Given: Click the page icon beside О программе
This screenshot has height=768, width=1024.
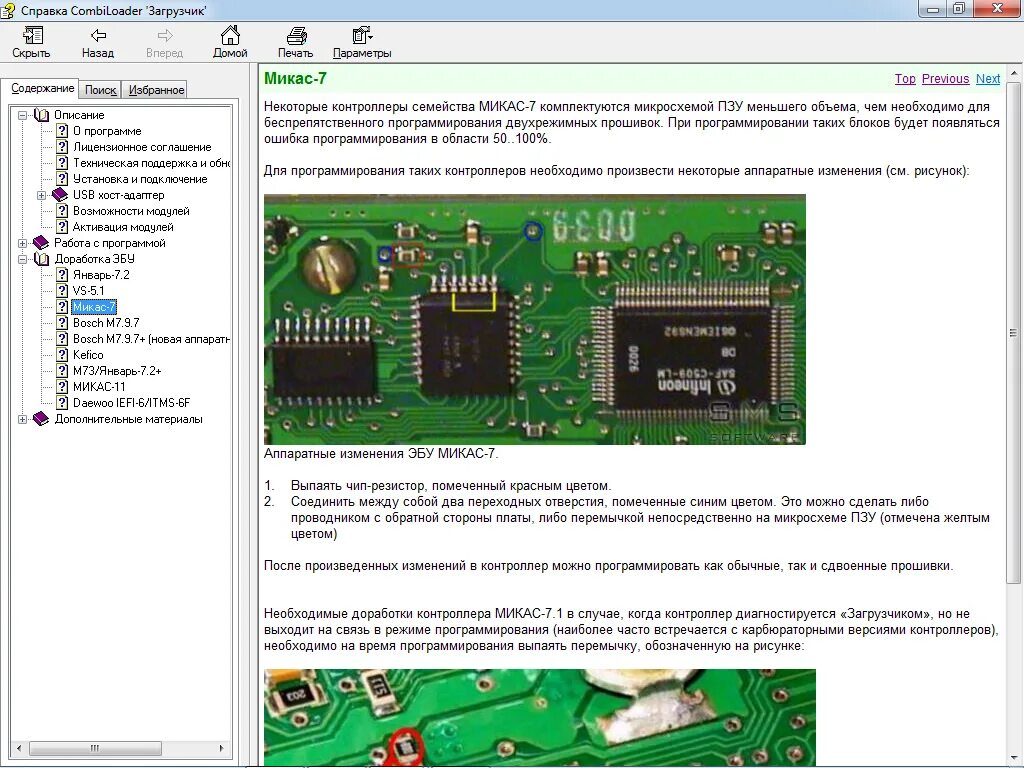Looking at the screenshot, I should point(62,131).
